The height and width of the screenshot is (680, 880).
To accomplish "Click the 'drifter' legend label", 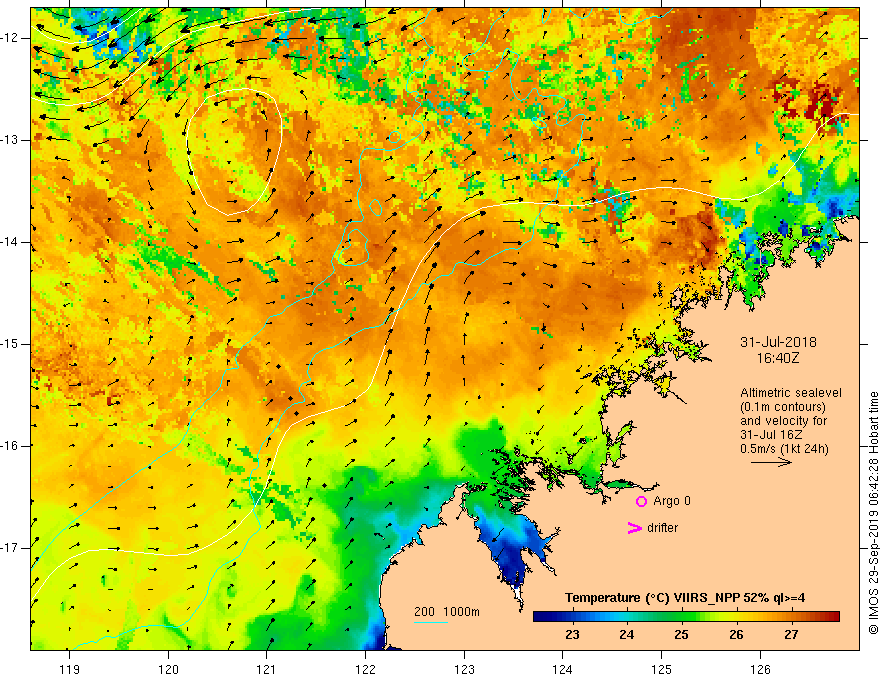I will 662,528.
